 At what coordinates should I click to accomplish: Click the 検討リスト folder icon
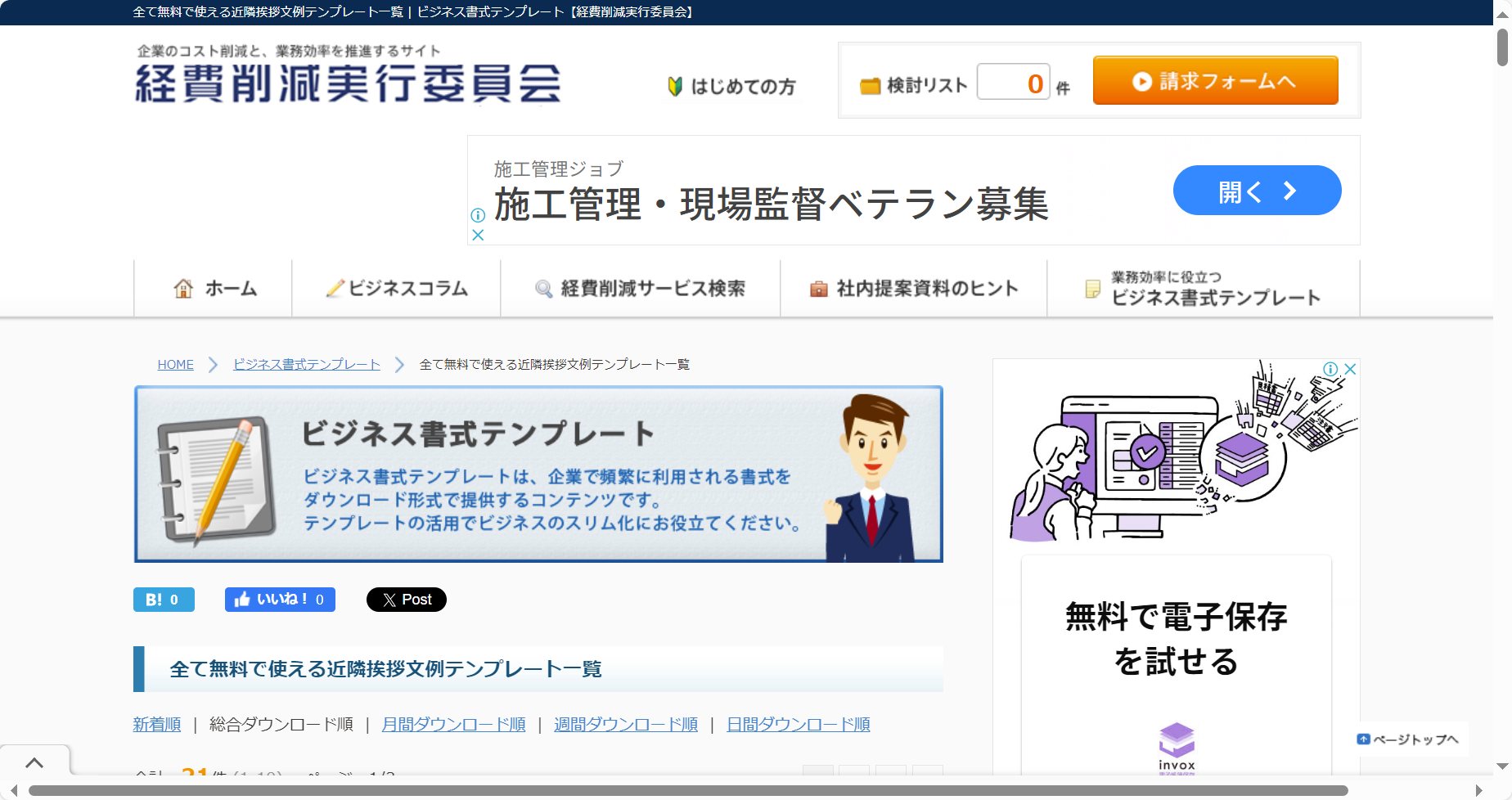coord(870,86)
